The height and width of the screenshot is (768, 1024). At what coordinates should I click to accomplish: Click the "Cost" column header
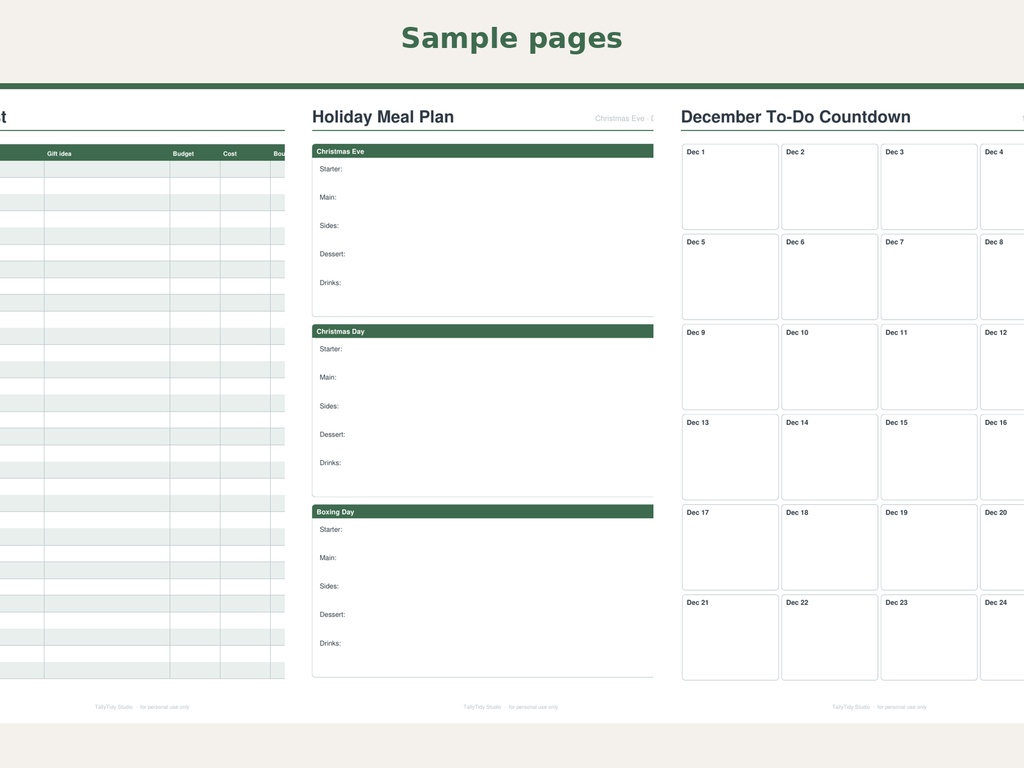[x=230, y=154]
